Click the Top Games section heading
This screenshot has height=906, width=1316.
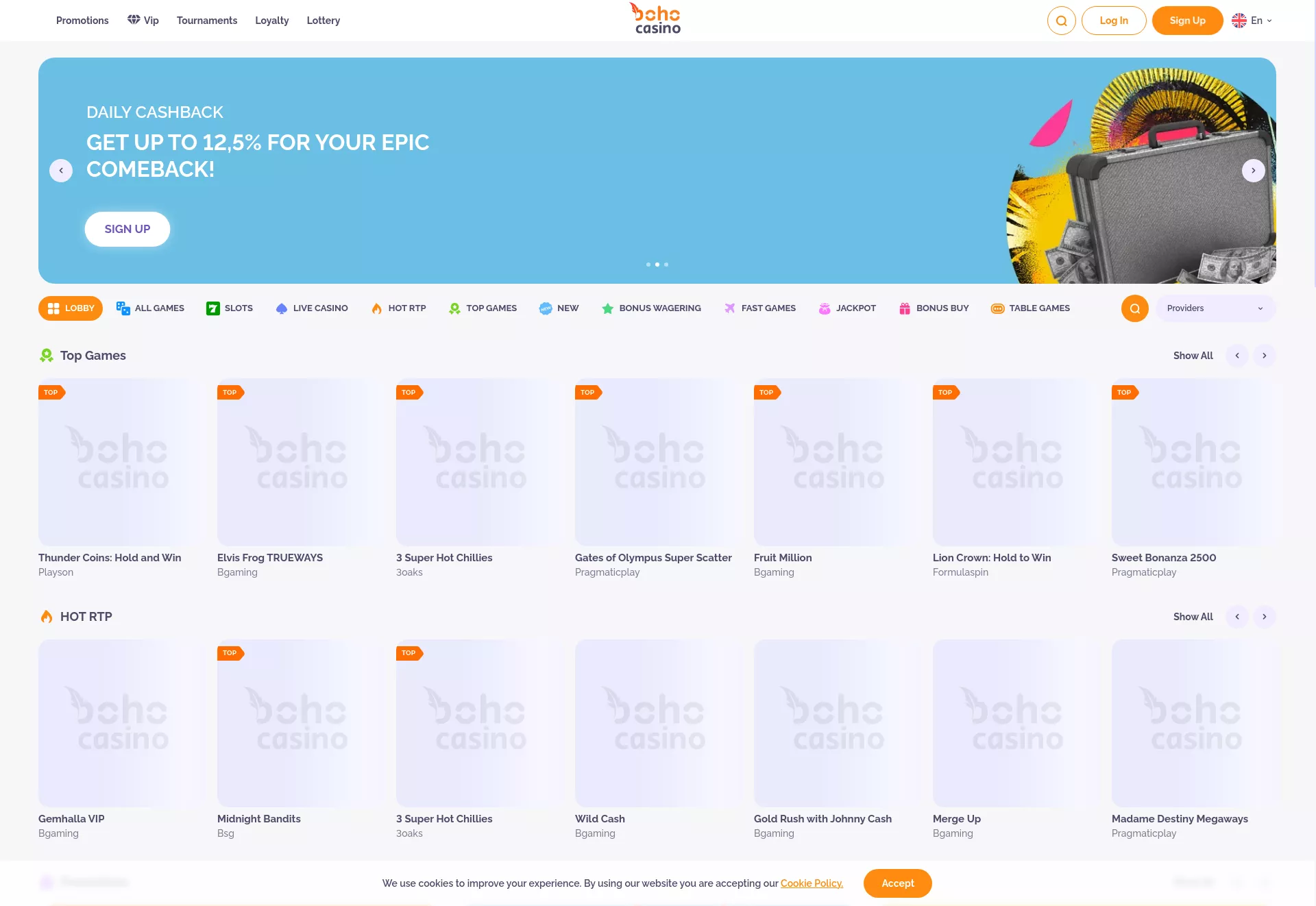(x=93, y=356)
